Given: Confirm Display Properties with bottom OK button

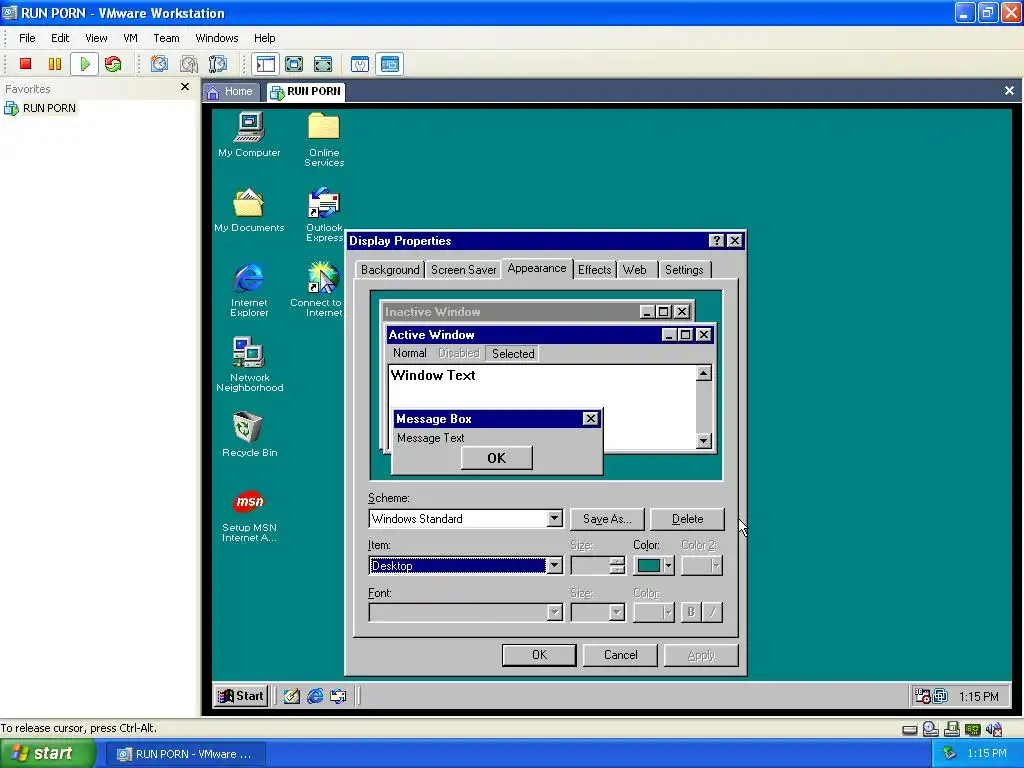Looking at the screenshot, I should coord(539,655).
